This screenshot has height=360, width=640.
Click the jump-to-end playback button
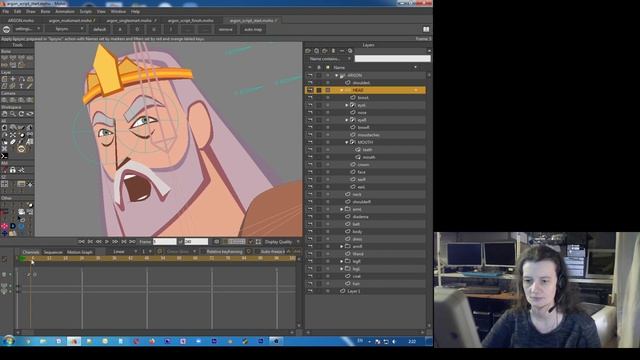pos(132,242)
